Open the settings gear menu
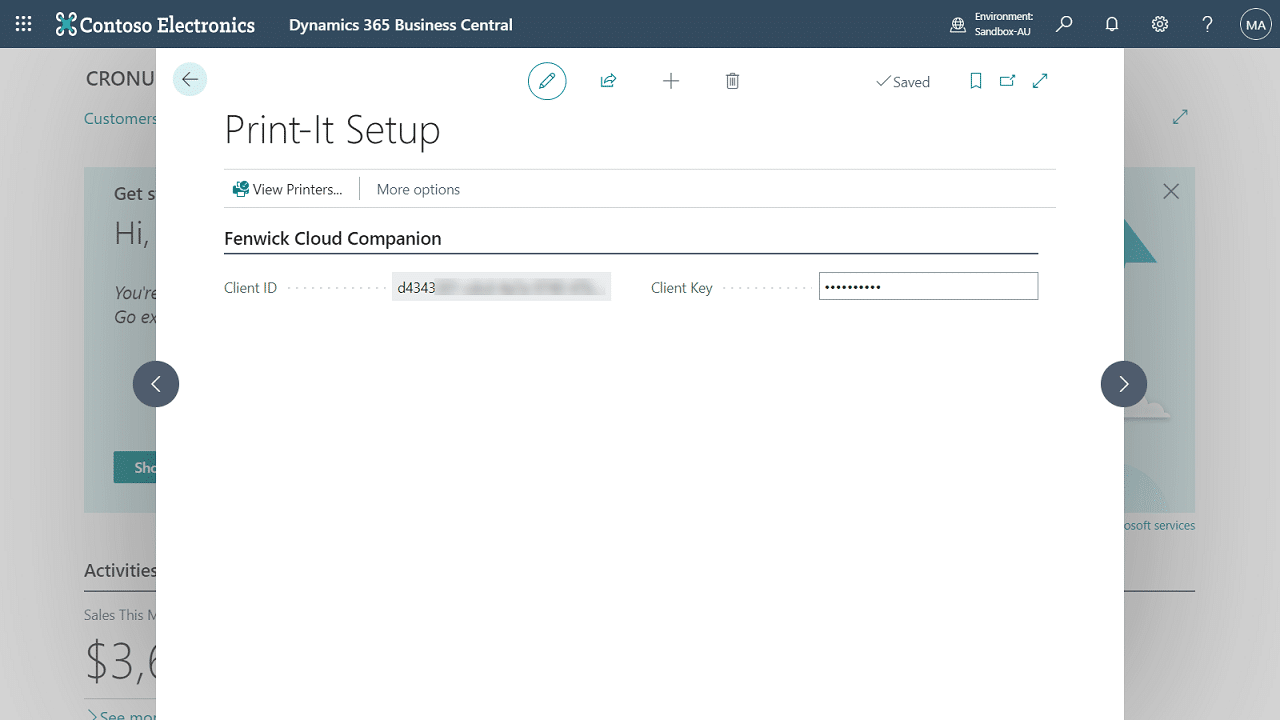 1160,24
